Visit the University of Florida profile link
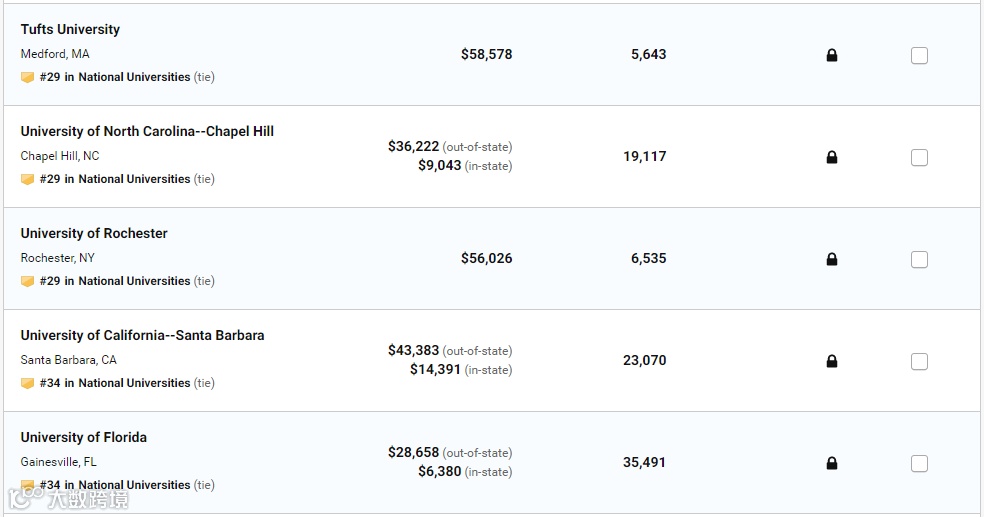 [x=84, y=437]
